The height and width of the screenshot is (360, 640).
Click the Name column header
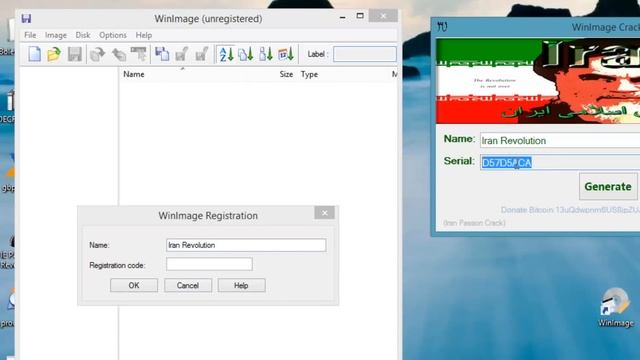134,74
